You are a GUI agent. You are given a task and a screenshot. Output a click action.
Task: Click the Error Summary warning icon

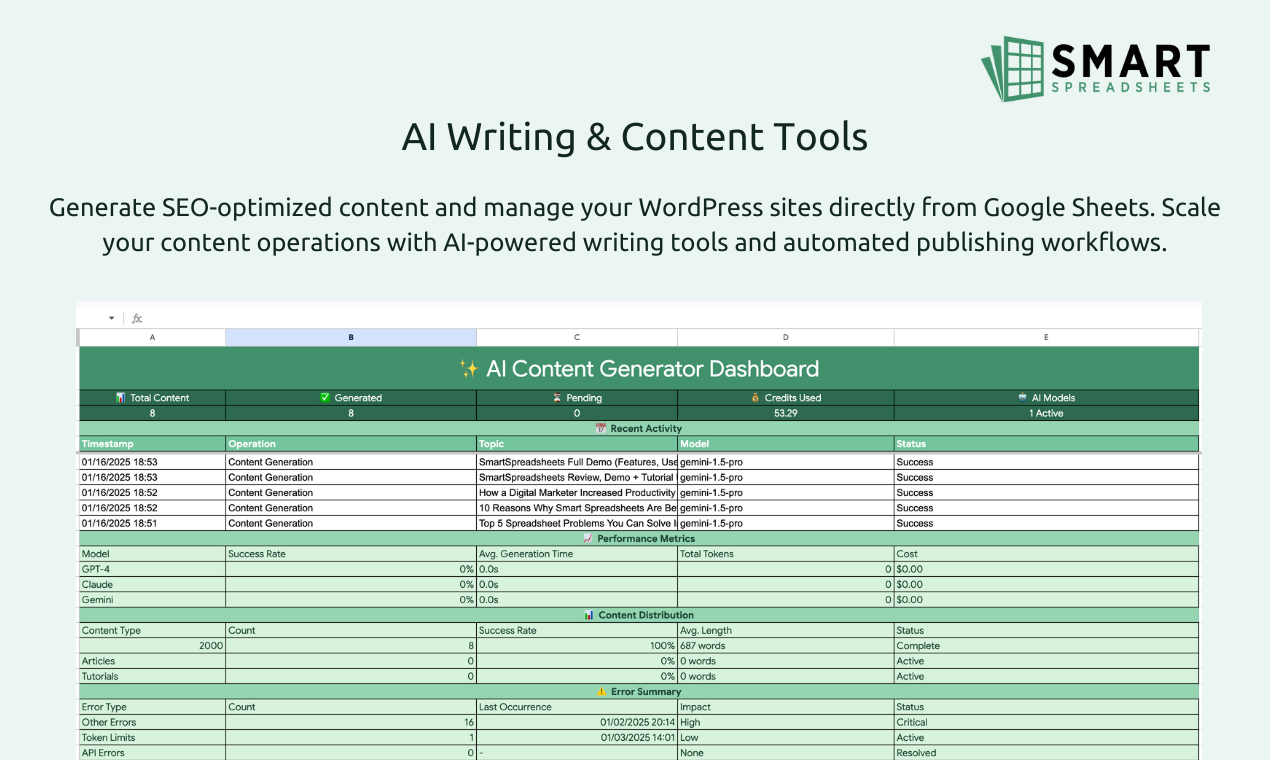tap(602, 691)
